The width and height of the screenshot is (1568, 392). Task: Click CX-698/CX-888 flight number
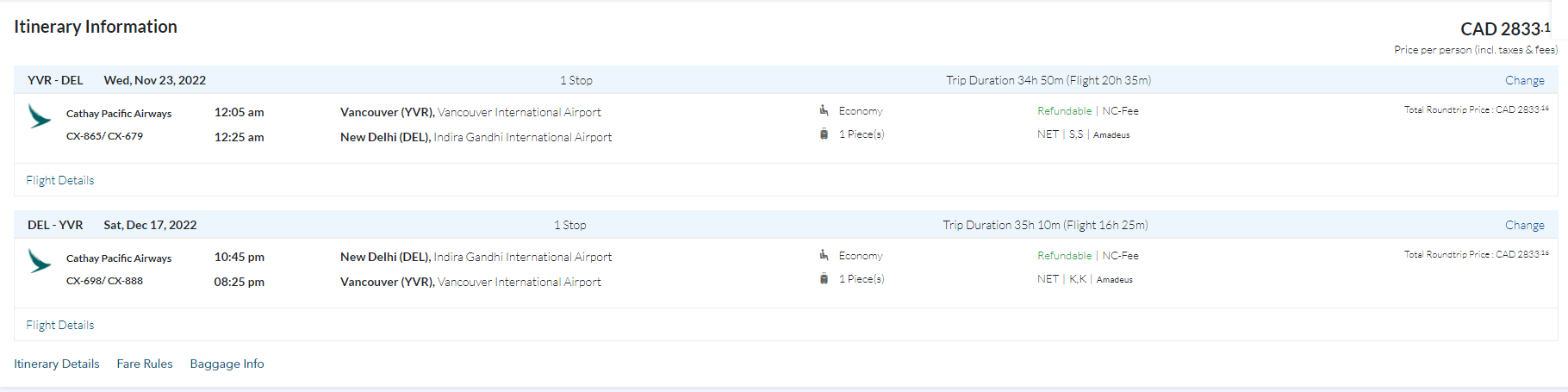(104, 281)
